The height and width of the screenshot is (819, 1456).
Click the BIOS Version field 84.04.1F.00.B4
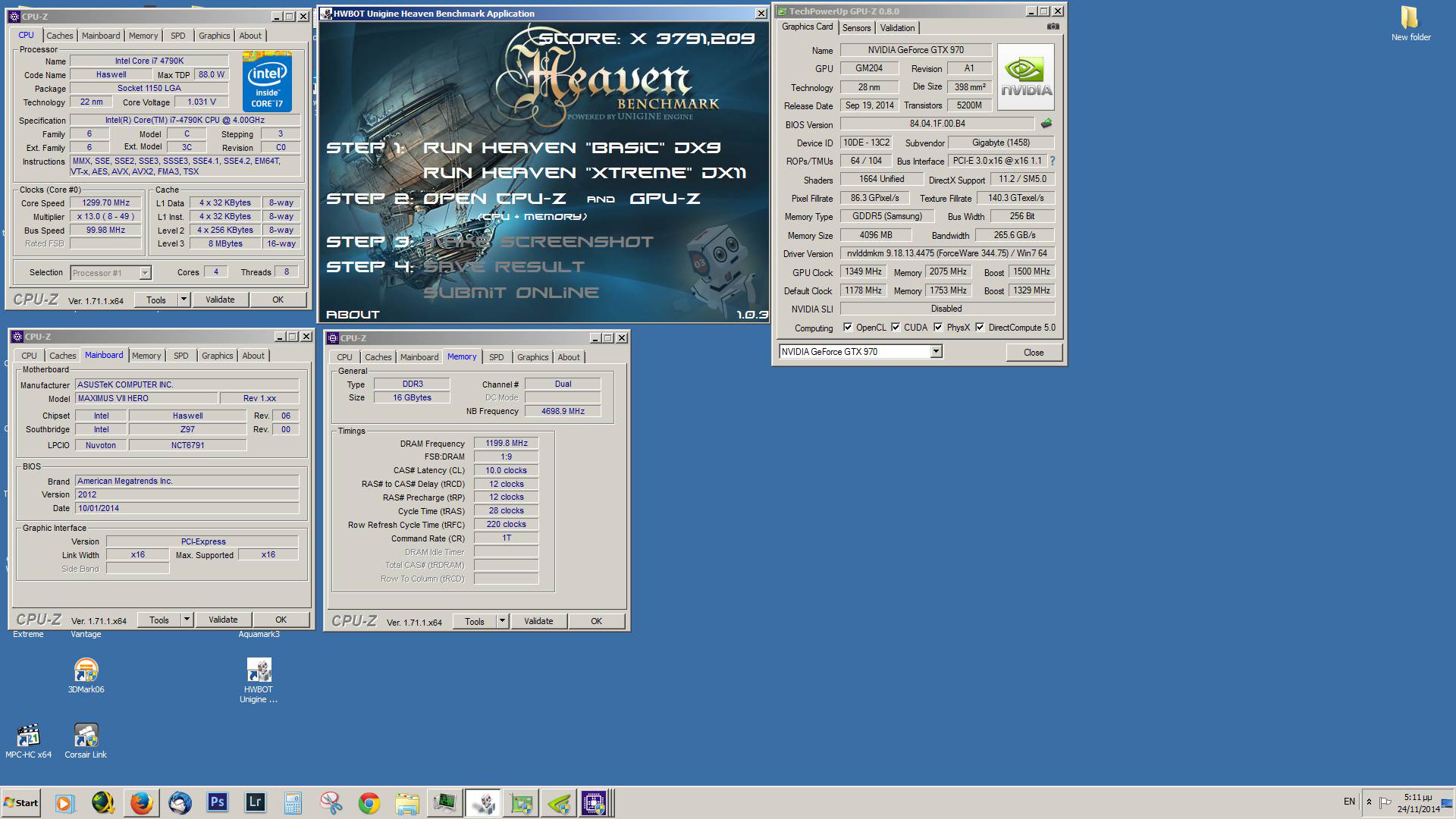coord(937,124)
